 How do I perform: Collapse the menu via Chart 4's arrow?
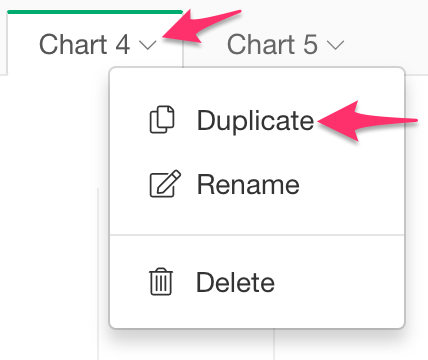click(x=148, y=45)
